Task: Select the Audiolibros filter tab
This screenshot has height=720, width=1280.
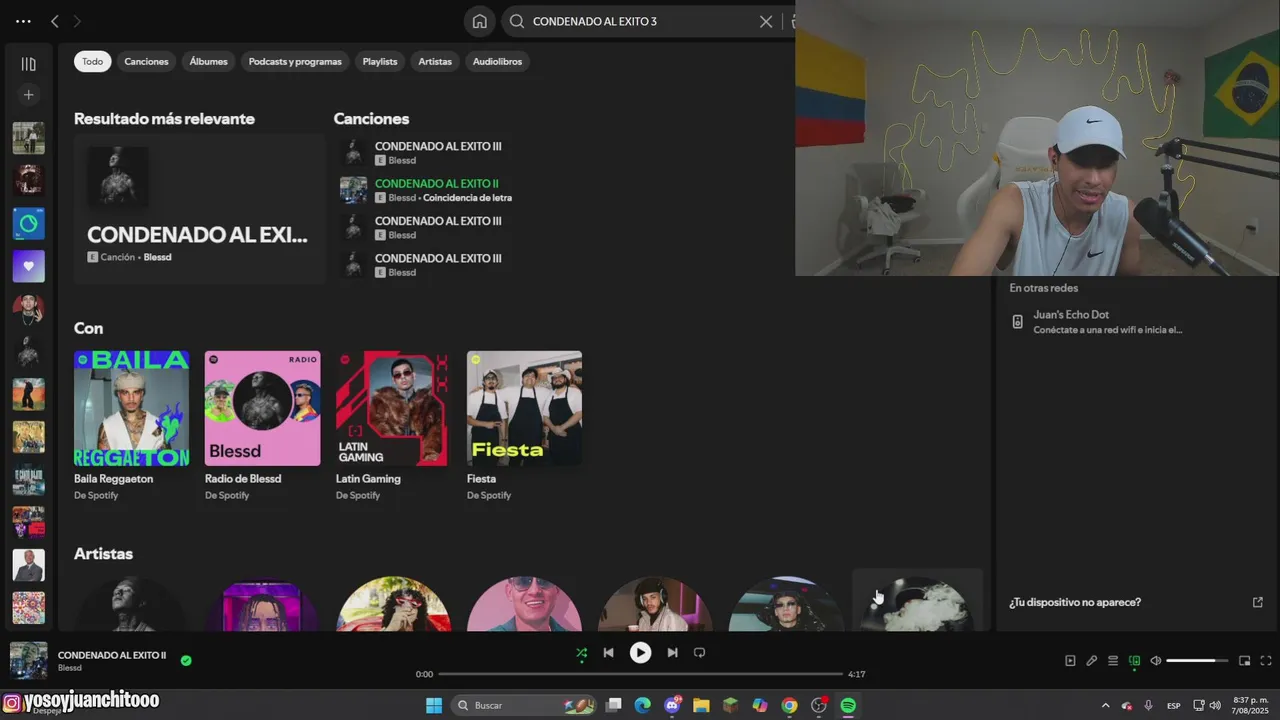Action: coord(497,61)
